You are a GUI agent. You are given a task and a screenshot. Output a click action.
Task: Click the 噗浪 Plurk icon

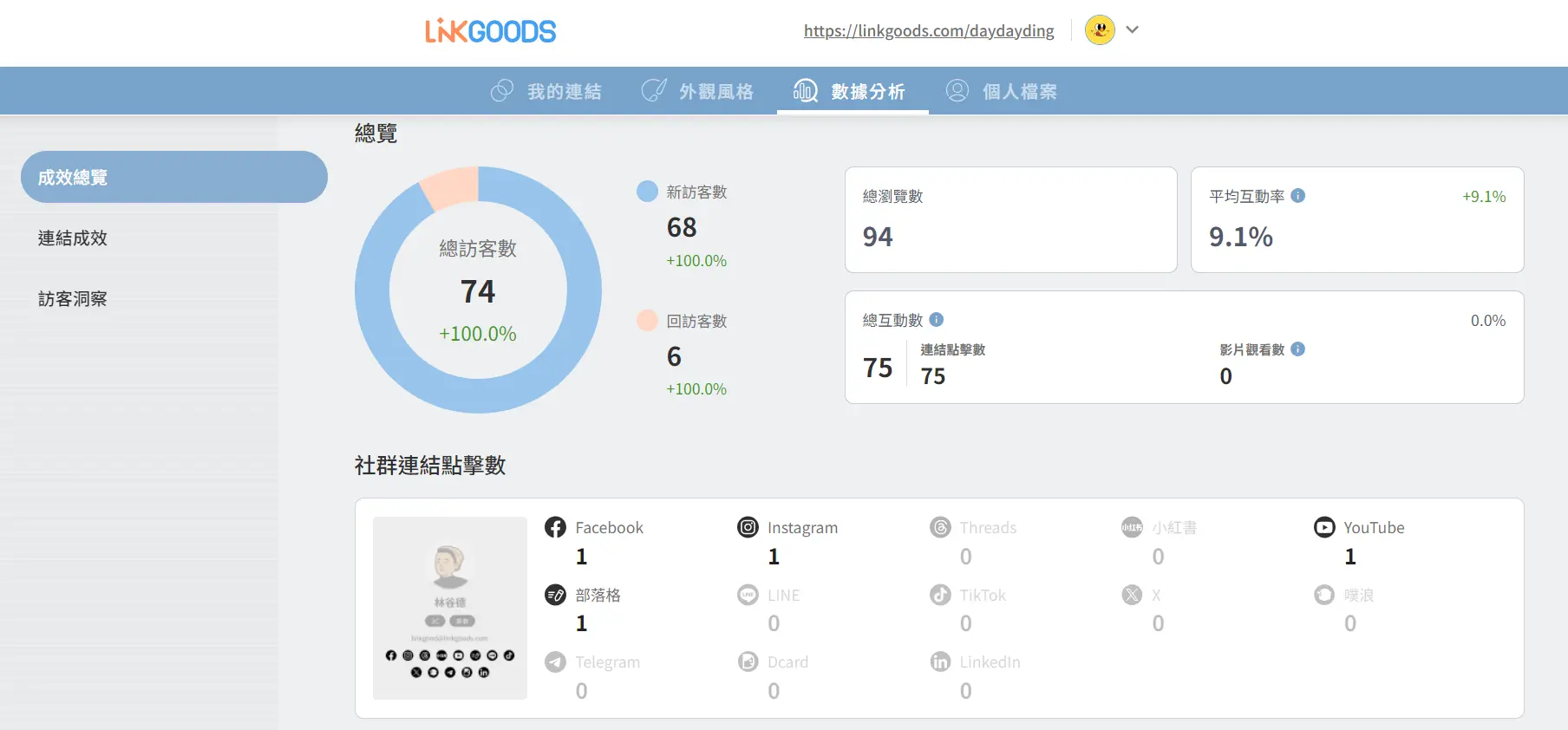pos(1324,595)
